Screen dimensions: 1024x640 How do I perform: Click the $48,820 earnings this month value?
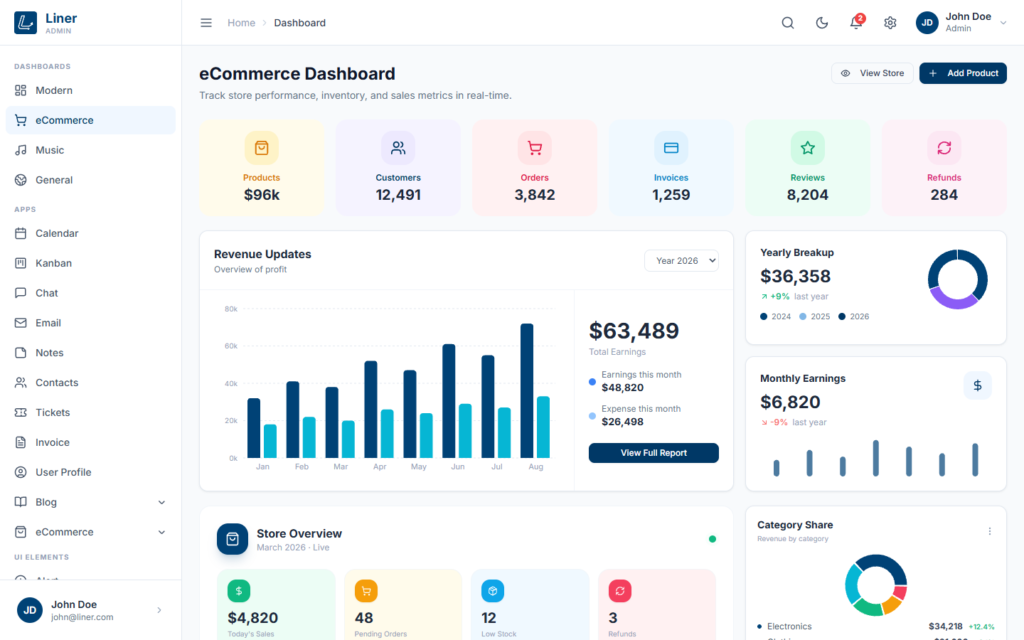[622, 388]
